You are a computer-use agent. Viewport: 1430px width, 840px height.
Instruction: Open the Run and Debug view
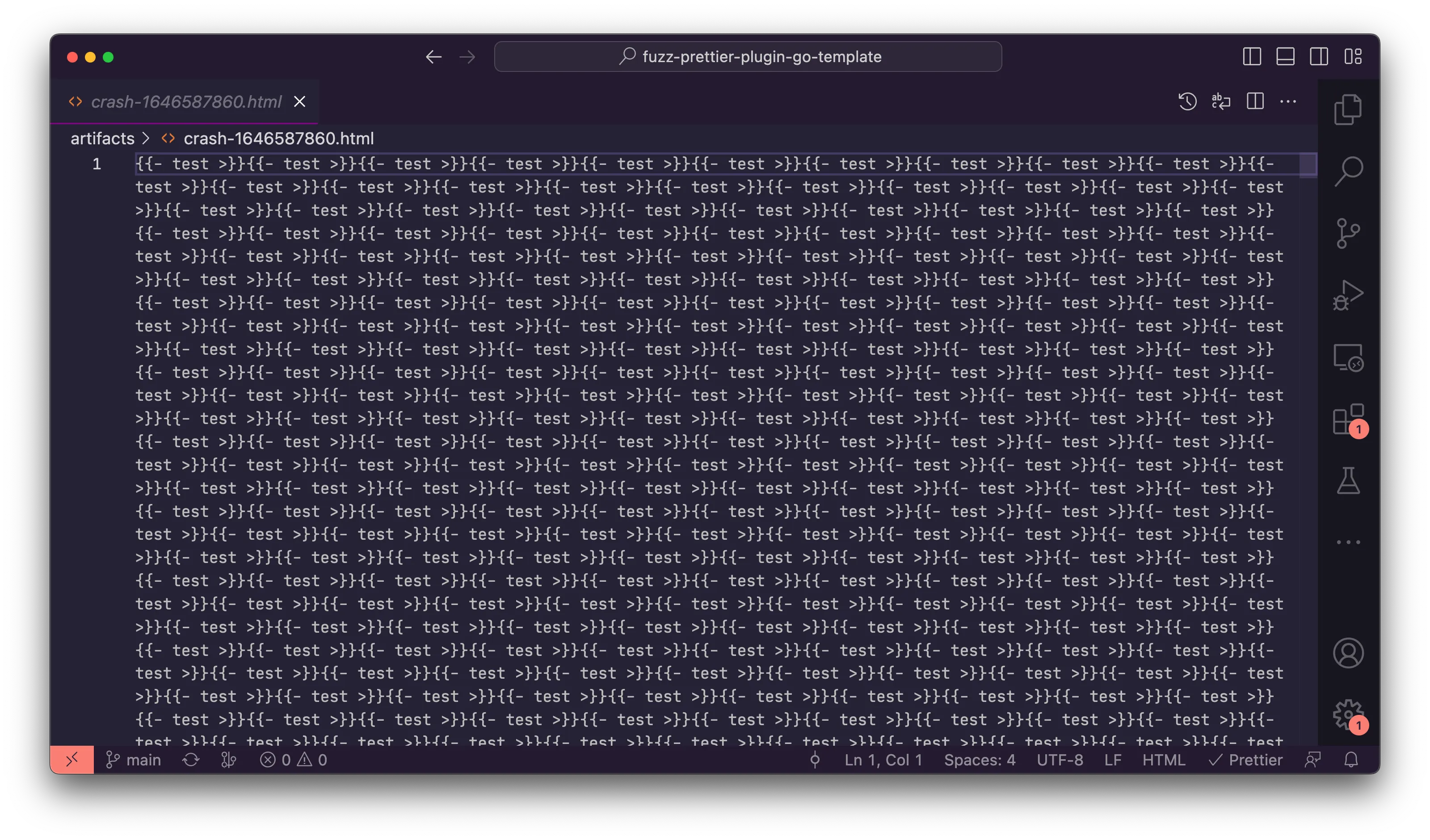click(x=1348, y=295)
